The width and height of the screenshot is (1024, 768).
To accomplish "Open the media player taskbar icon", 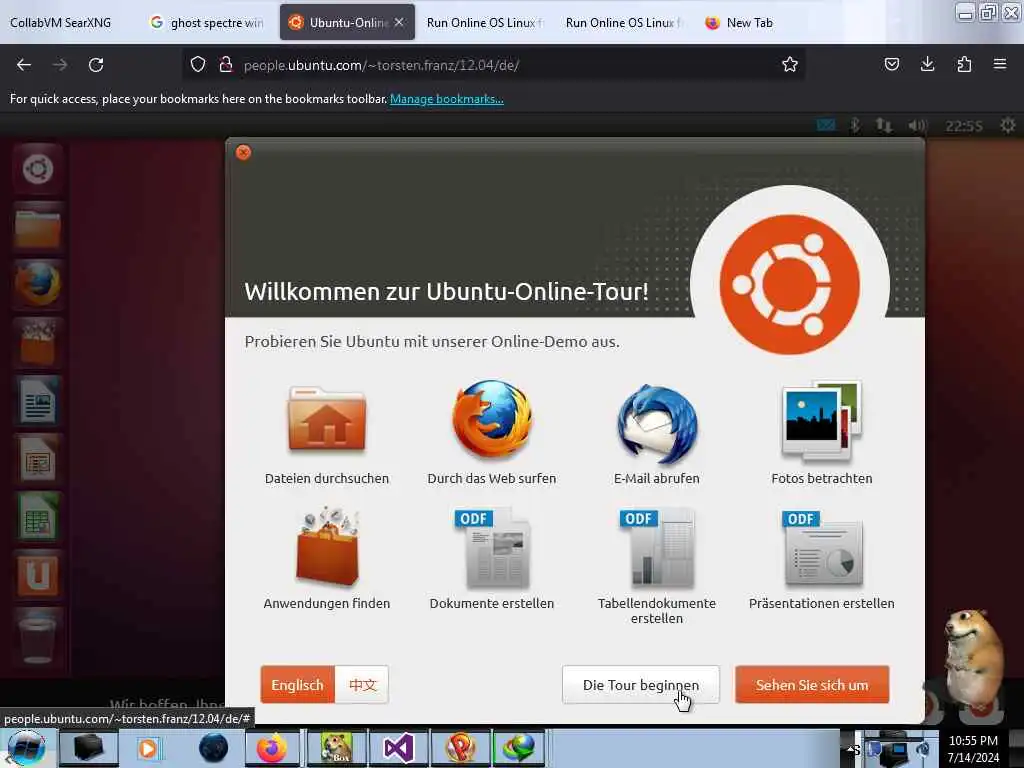I will point(148,748).
